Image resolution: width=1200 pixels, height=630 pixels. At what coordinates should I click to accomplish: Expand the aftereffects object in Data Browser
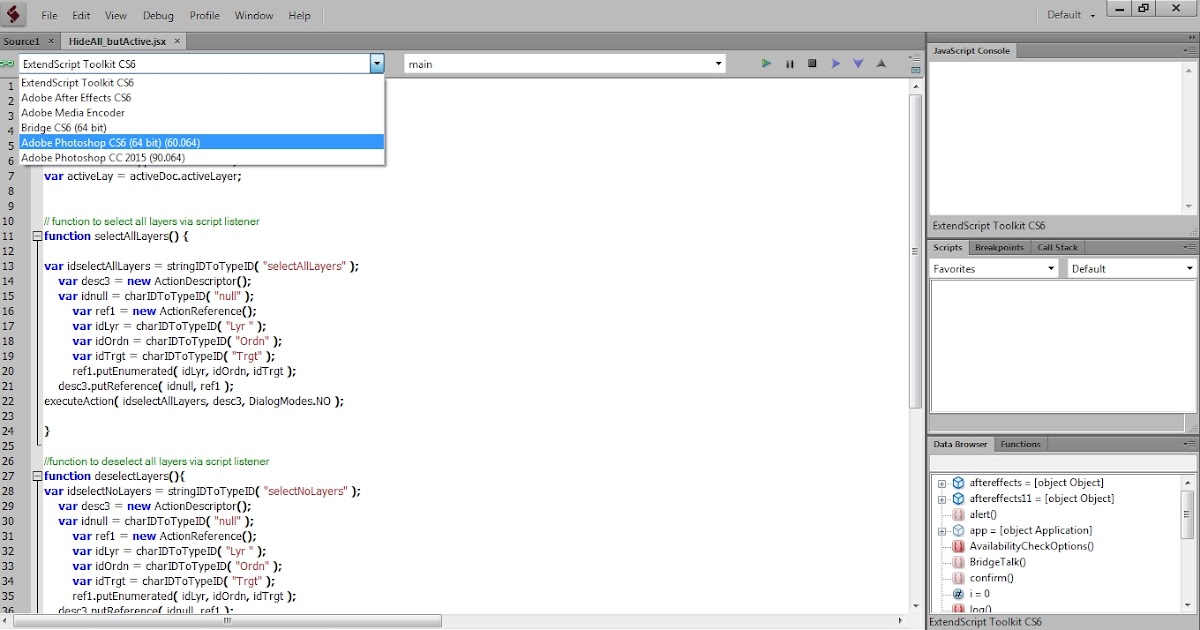click(941, 482)
